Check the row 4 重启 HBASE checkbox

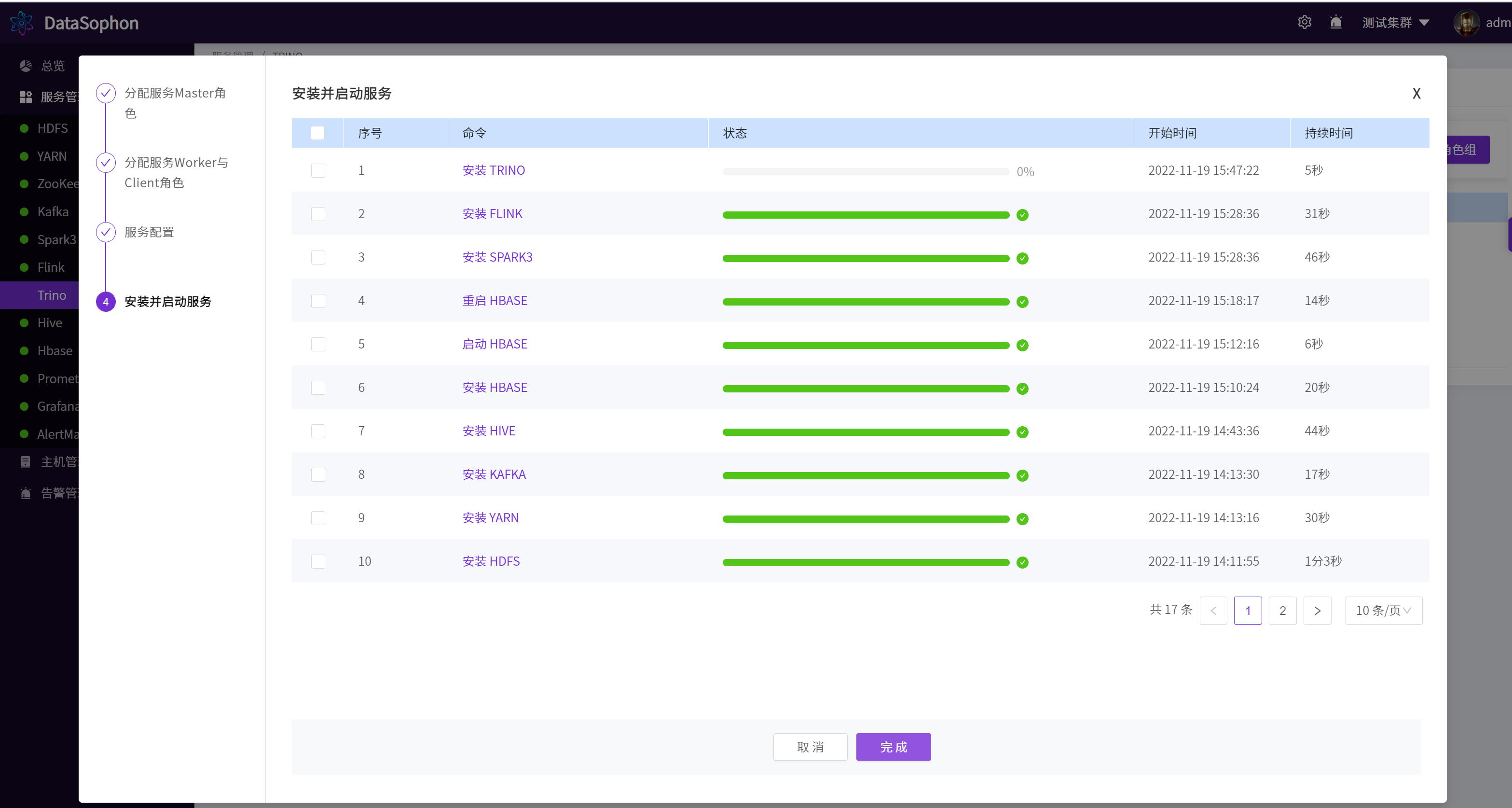coord(317,301)
